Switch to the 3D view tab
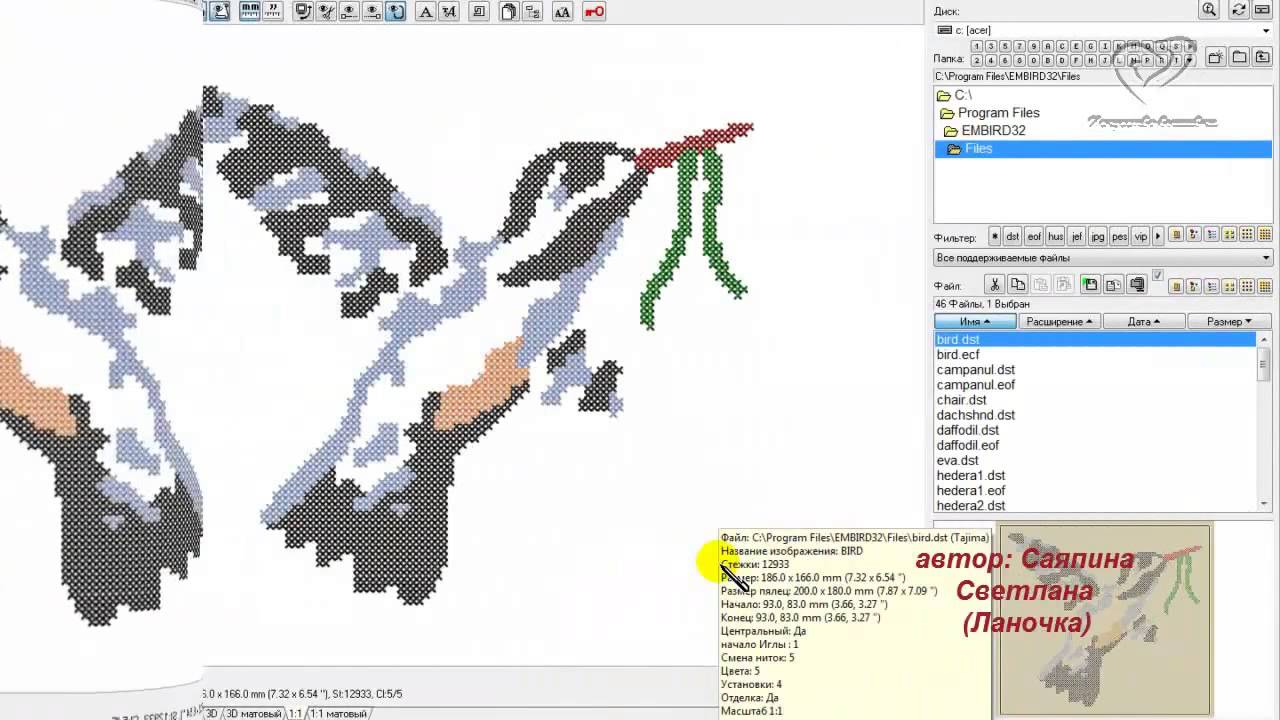The width and height of the screenshot is (1280, 720). tap(211, 714)
